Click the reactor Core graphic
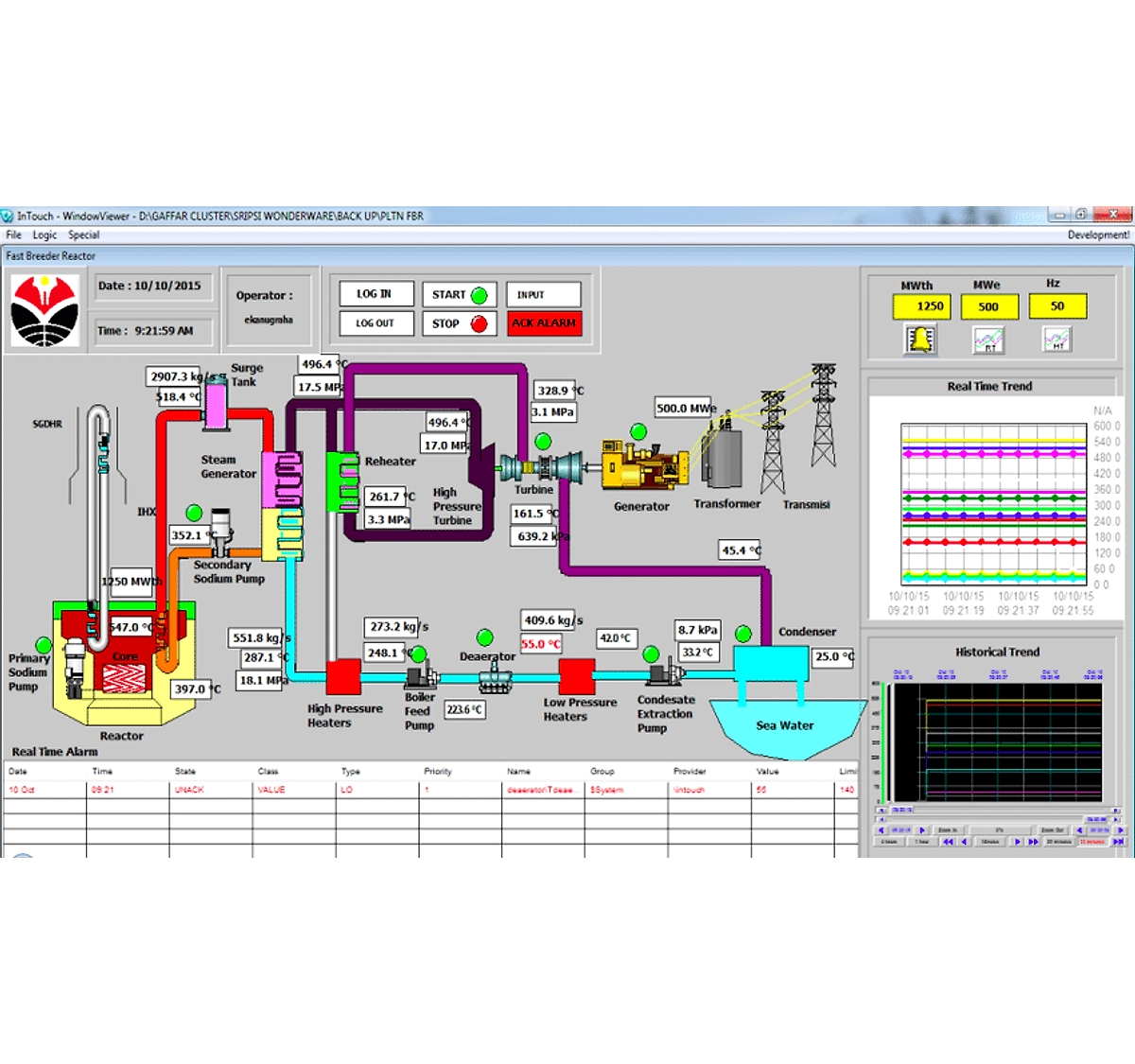Viewport: 1135px width, 1064px height. click(124, 676)
